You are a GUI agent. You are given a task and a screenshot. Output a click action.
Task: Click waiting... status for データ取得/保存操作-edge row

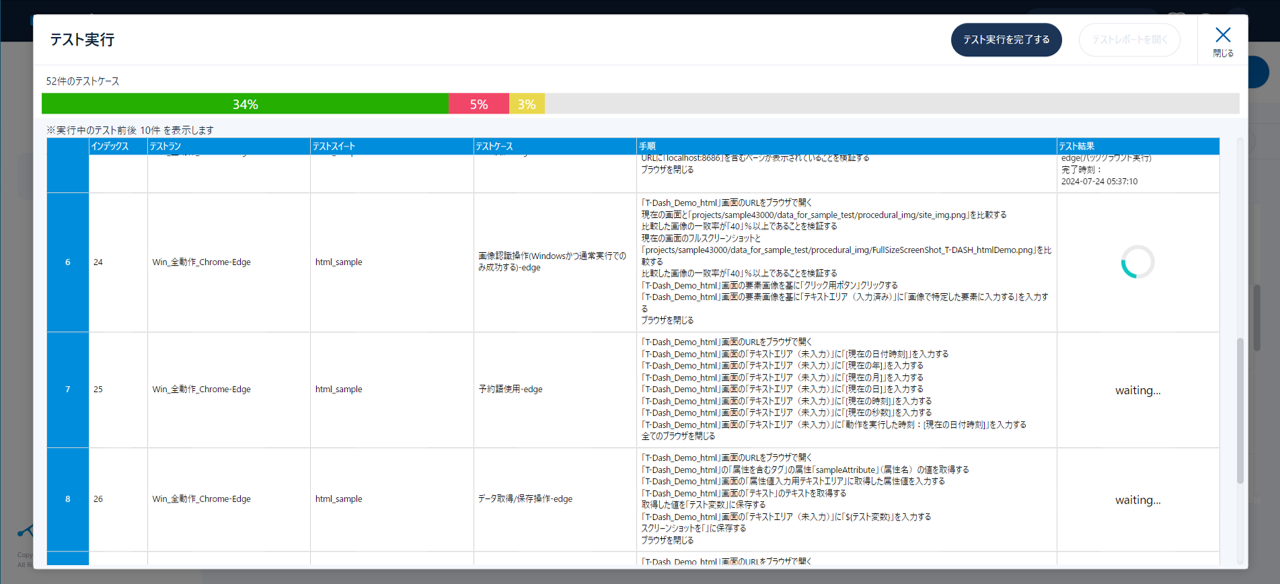[x=1137, y=500]
